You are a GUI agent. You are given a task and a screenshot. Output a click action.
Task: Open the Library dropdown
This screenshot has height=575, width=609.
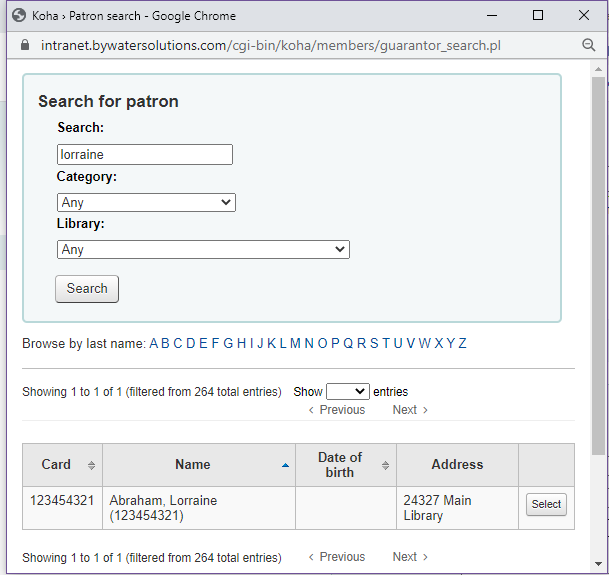click(203, 249)
